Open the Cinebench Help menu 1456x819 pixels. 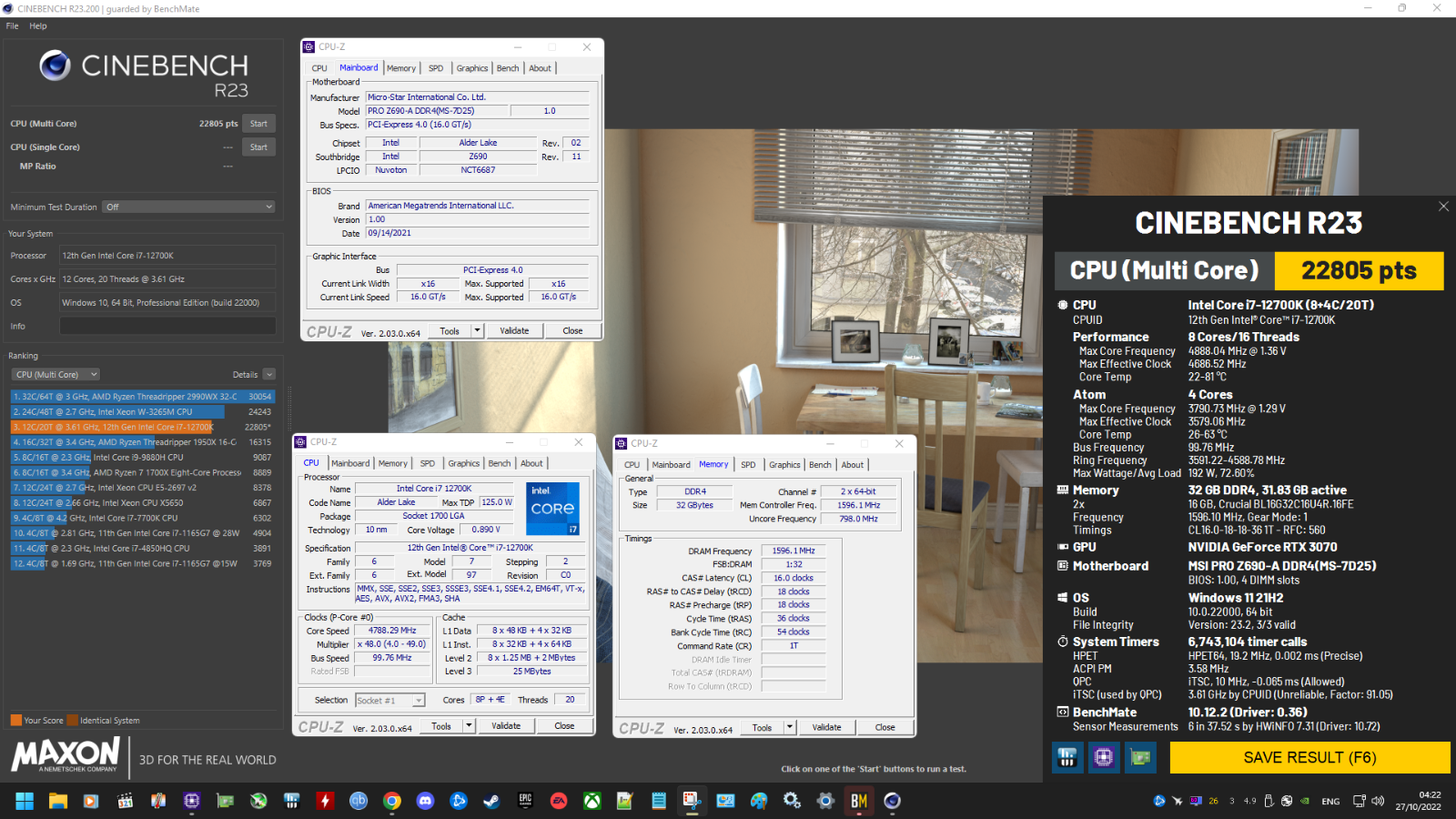pyautogui.click(x=37, y=25)
